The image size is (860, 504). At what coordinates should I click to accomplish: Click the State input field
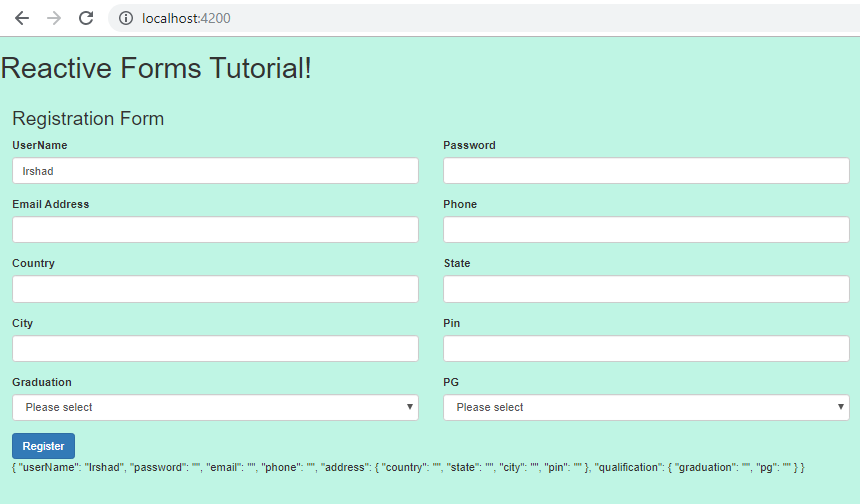(x=646, y=289)
